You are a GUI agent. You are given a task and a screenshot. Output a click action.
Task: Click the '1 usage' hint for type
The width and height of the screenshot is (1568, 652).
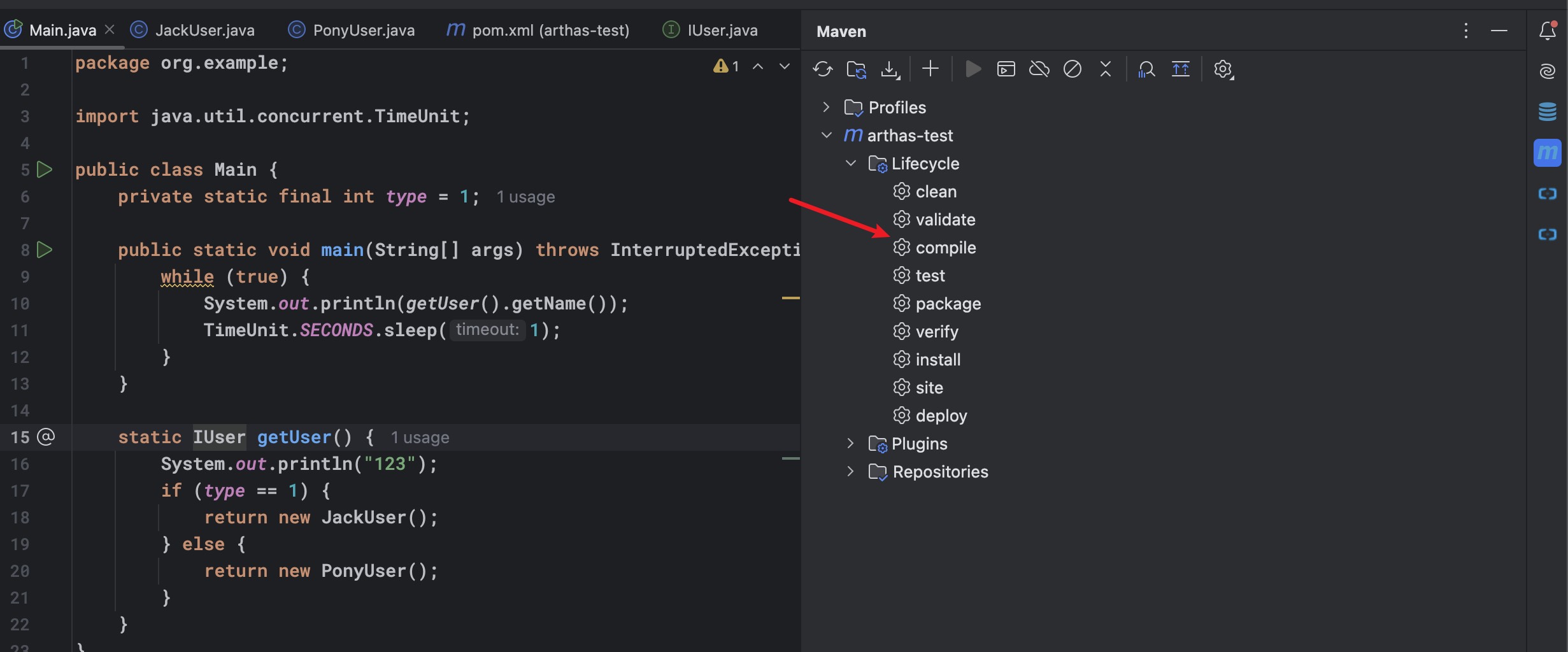(x=525, y=197)
